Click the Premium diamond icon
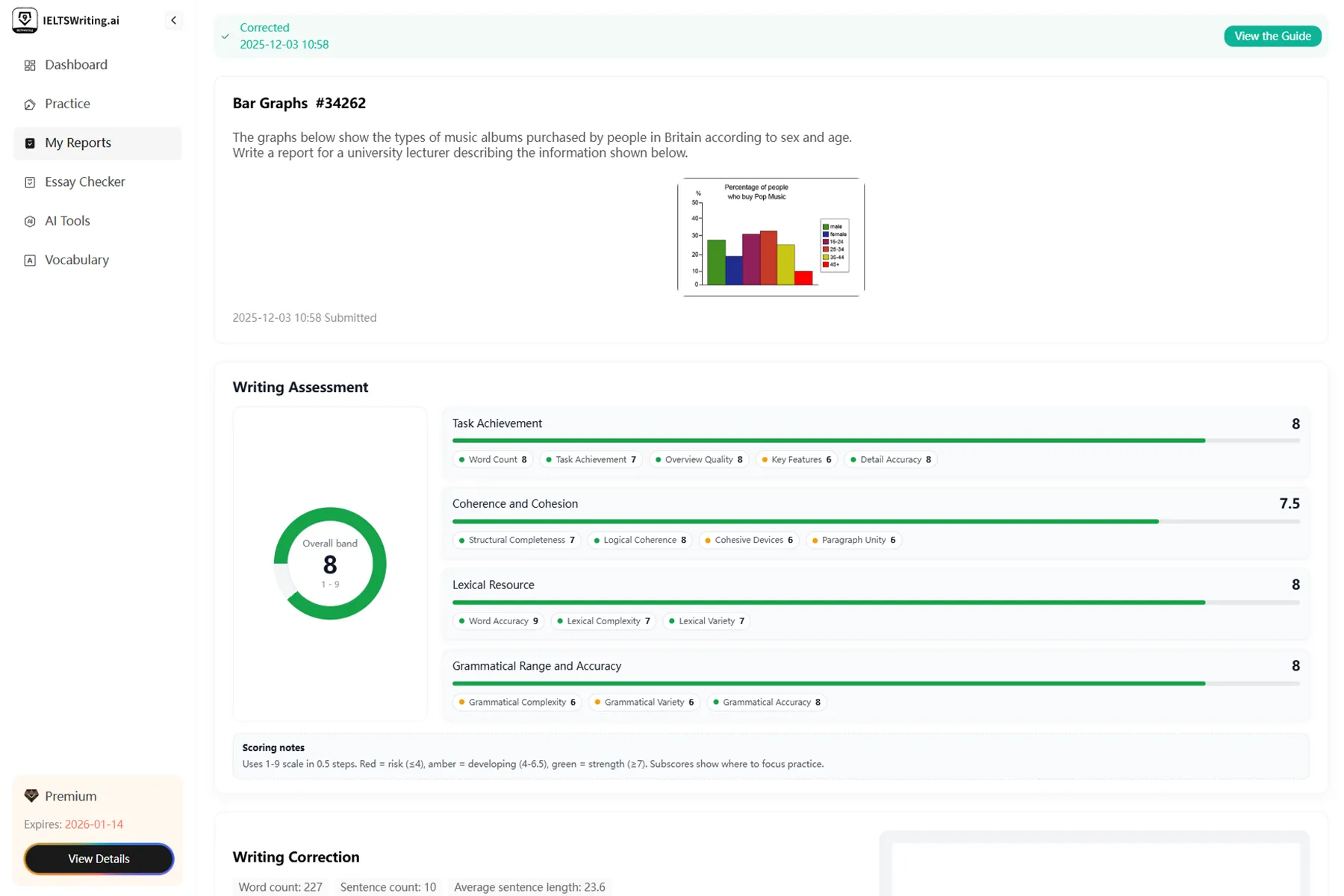Screen dimensions: 1344x896 [x=31, y=795]
